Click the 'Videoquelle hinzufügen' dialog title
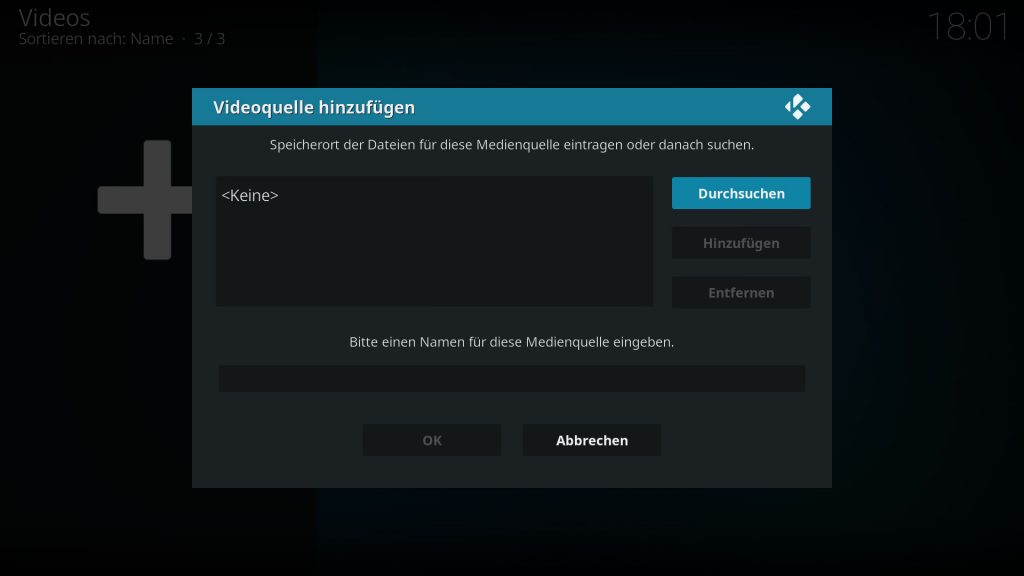The height and width of the screenshot is (576, 1024). (x=313, y=107)
